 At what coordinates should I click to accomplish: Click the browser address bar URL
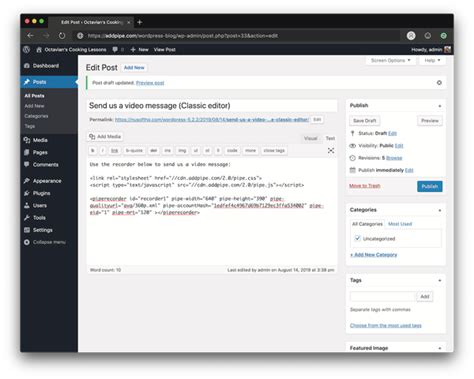coord(183,35)
